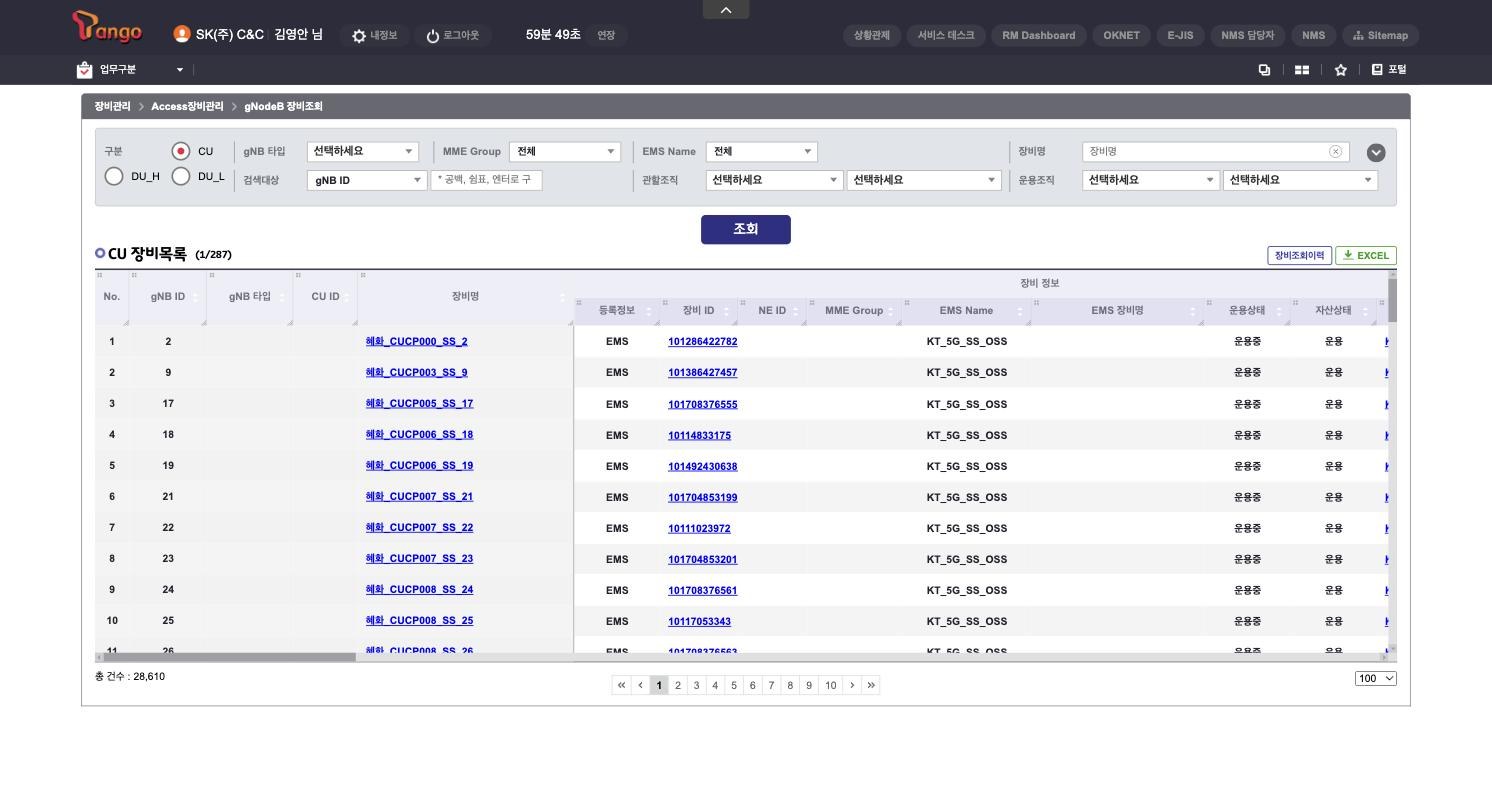This screenshot has height=812, width=1492.
Task: Go to the previous page arrow
Action: point(640,685)
